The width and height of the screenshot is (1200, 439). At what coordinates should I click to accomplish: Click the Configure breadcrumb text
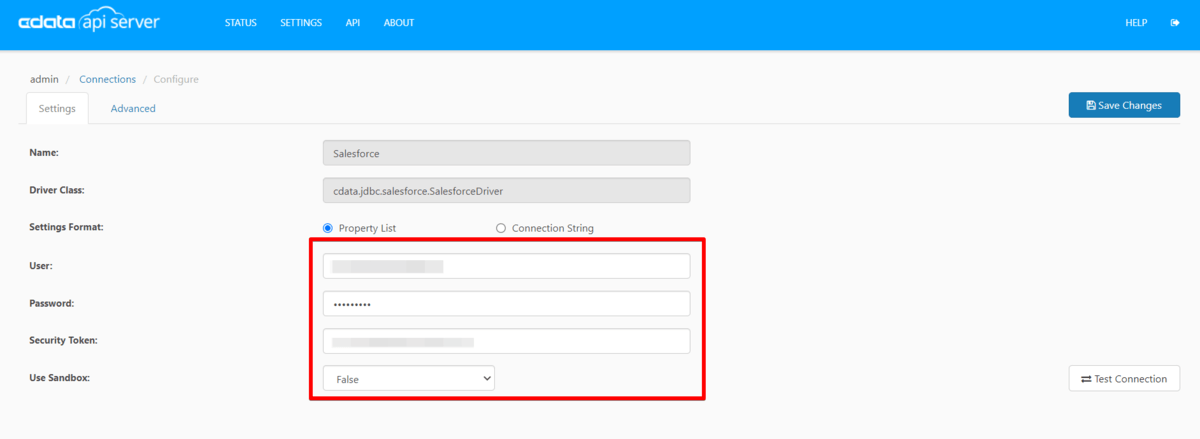tap(176, 79)
